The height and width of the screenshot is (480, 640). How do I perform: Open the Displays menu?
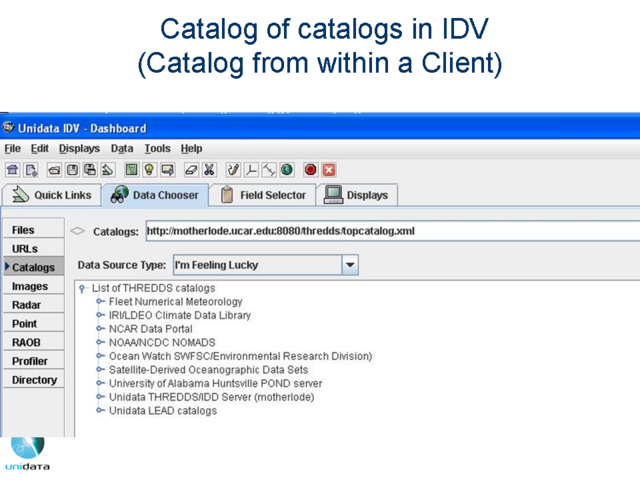click(x=79, y=148)
